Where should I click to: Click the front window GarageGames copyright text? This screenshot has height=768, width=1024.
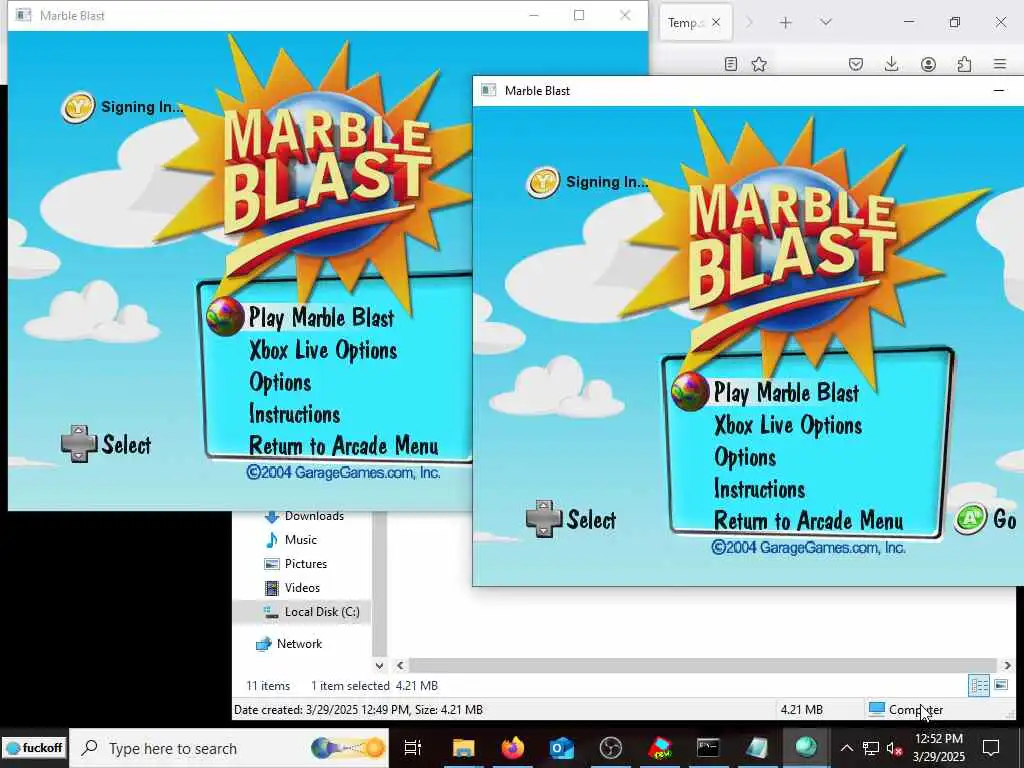(x=808, y=548)
